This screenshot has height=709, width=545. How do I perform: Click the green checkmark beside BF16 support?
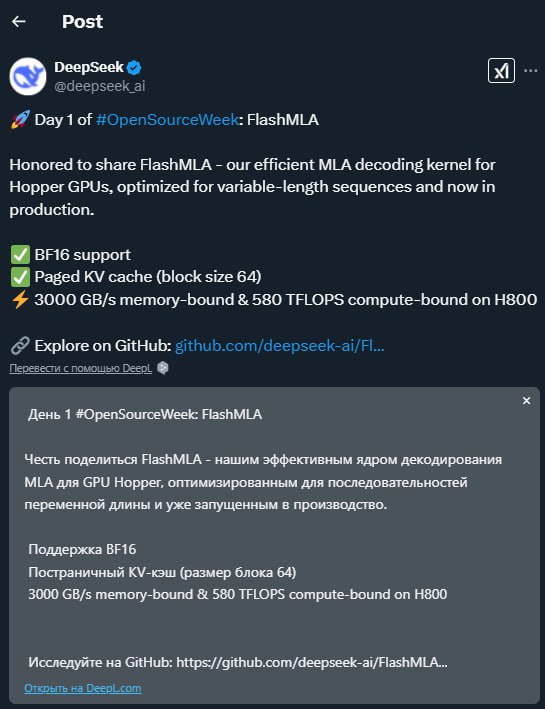(20, 255)
